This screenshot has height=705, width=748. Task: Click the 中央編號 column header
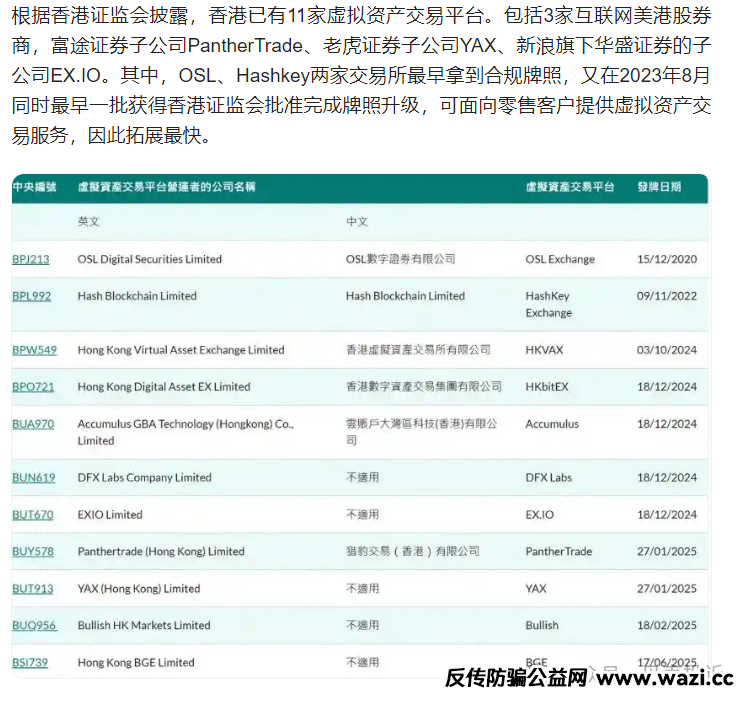click(x=34, y=186)
